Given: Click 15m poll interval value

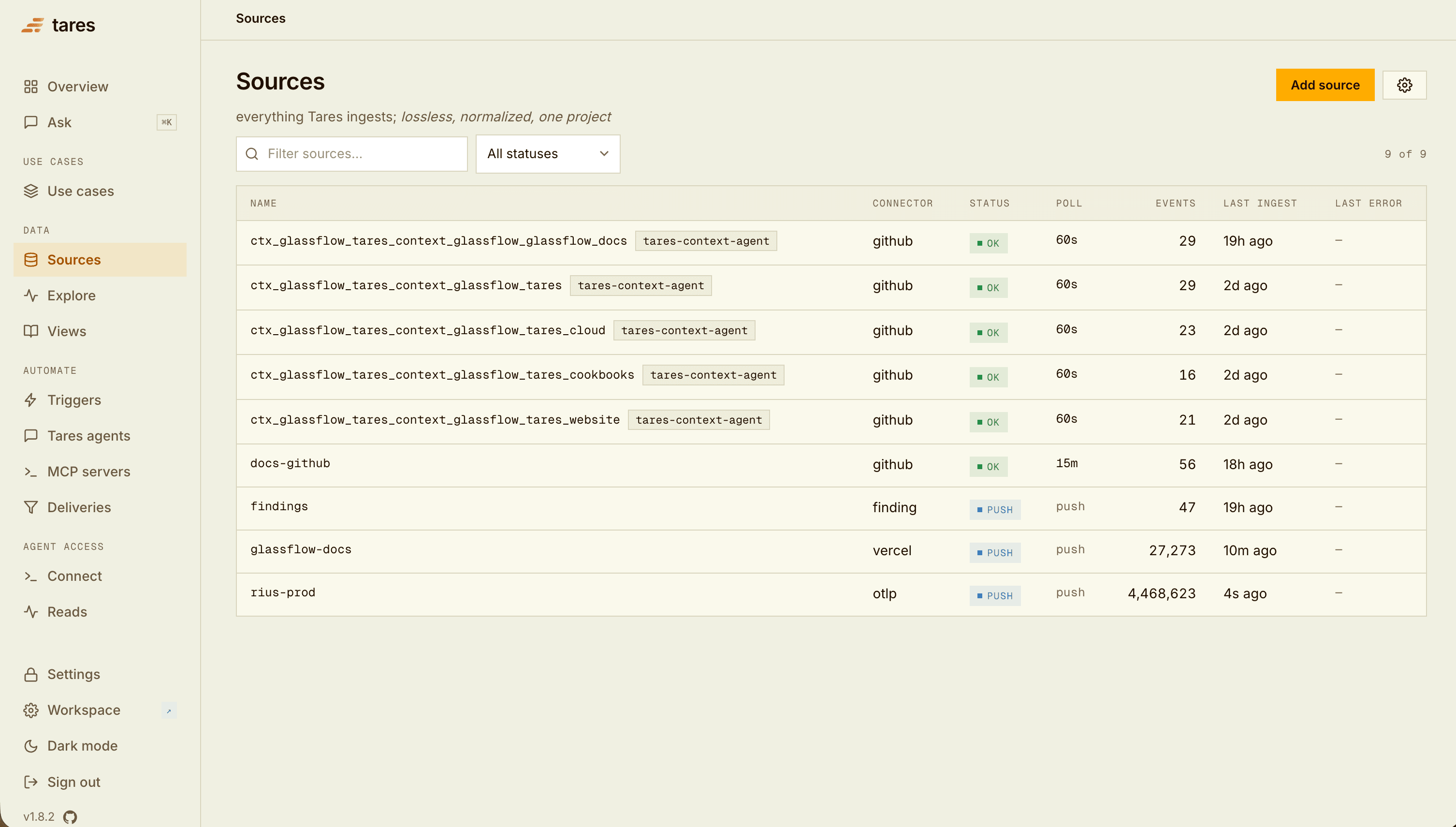Looking at the screenshot, I should (1066, 463).
